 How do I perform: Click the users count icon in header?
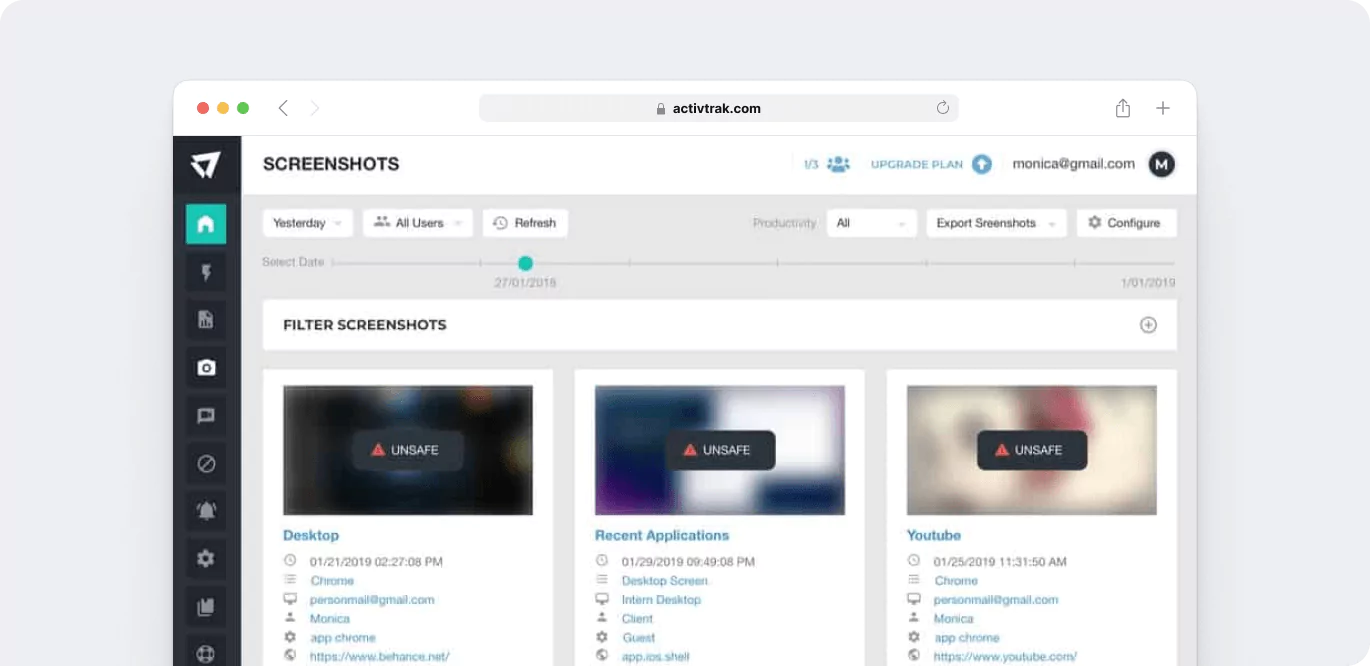pyautogui.click(x=837, y=164)
